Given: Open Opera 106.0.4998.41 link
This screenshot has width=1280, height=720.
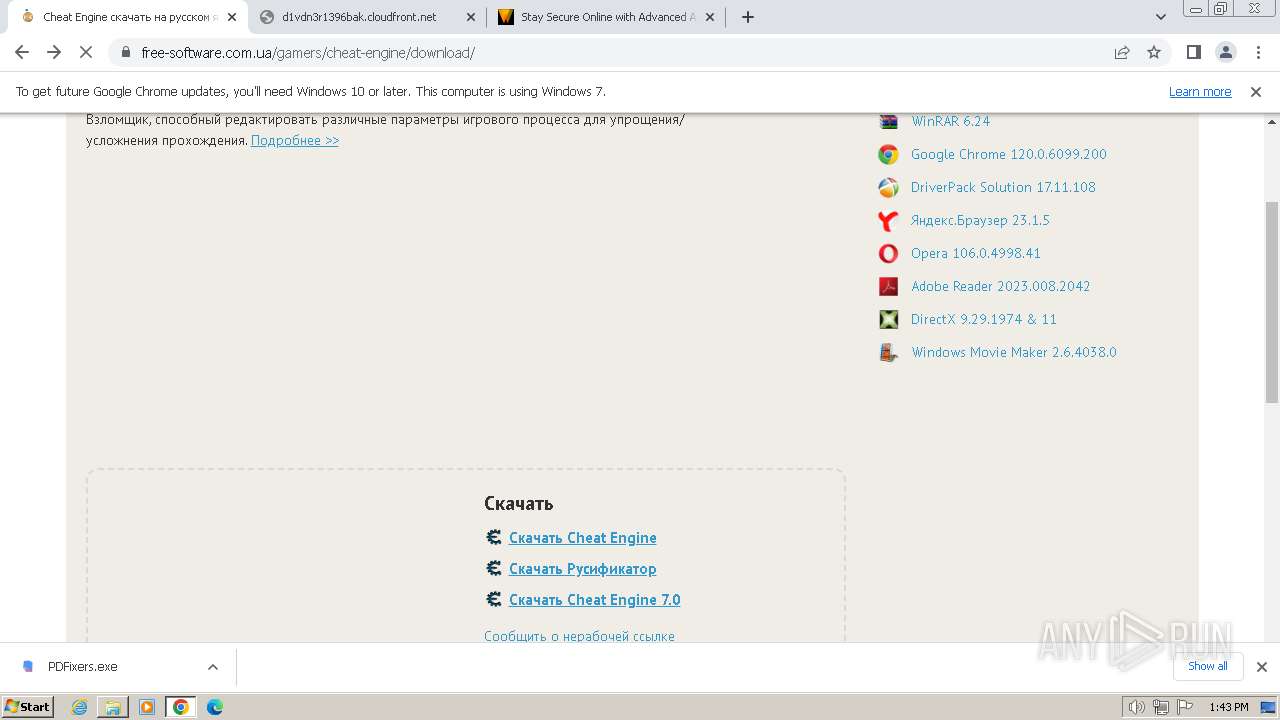Looking at the screenshot, I should coord(976,253).
